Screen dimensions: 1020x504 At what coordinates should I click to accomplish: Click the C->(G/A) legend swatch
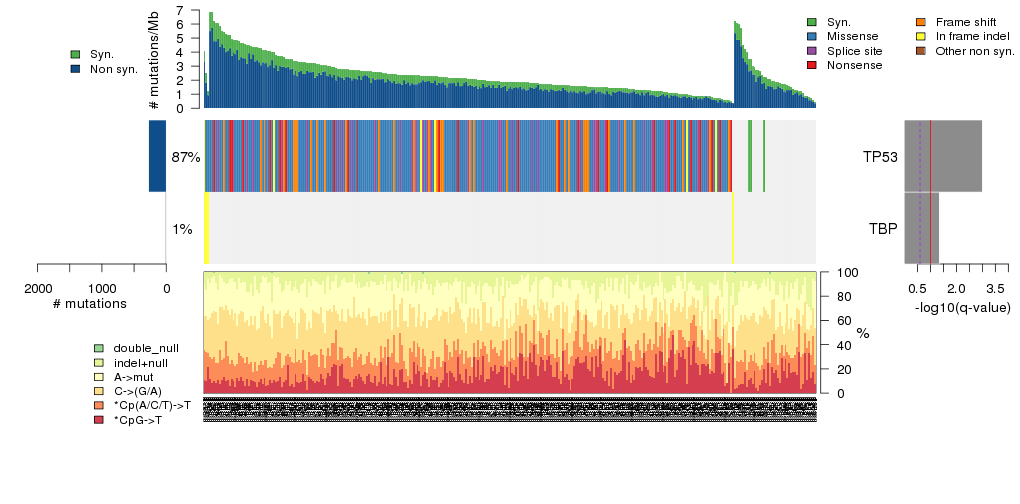[98, 391]
